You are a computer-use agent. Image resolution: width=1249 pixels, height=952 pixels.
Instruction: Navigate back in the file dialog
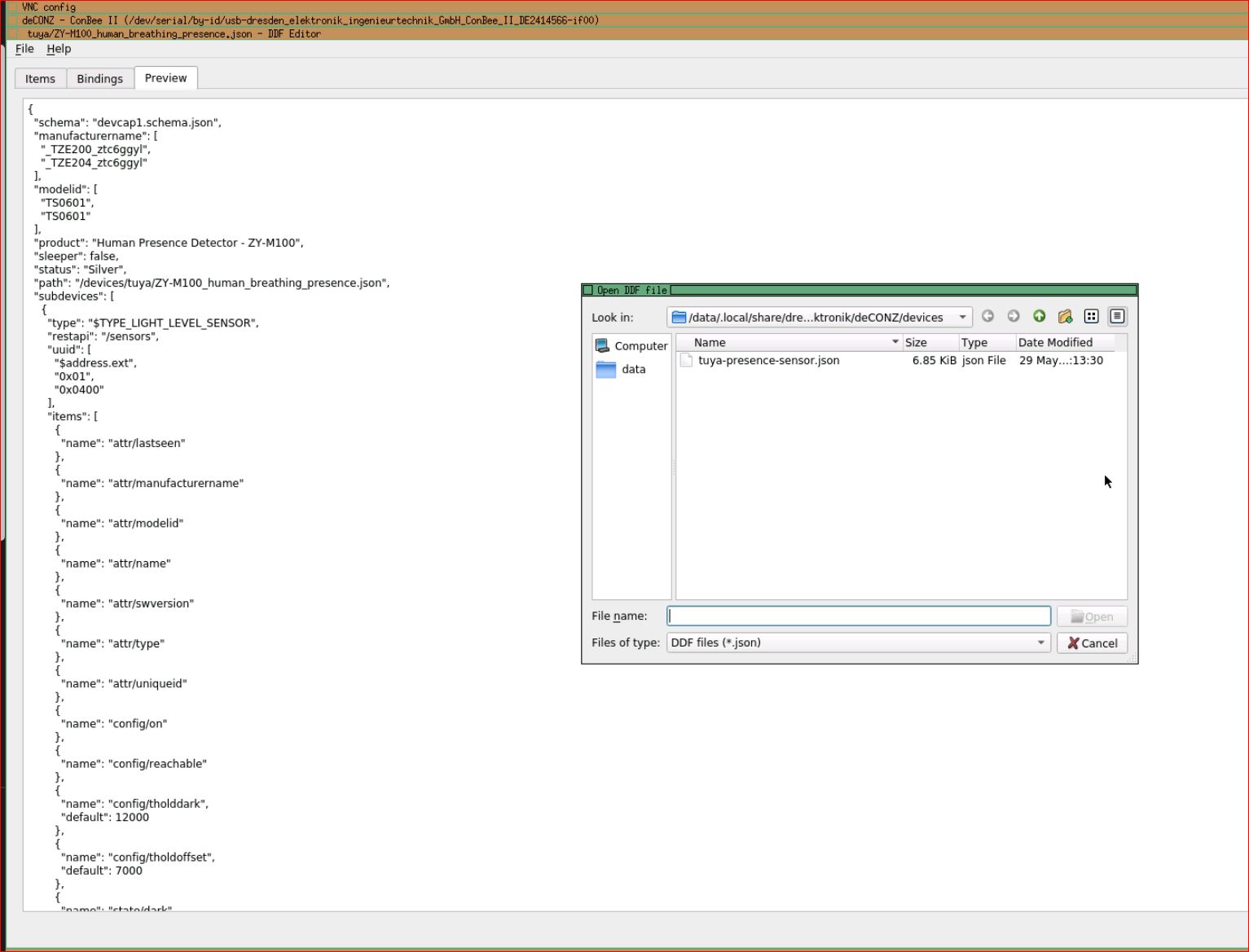click(x=987, y=317)
